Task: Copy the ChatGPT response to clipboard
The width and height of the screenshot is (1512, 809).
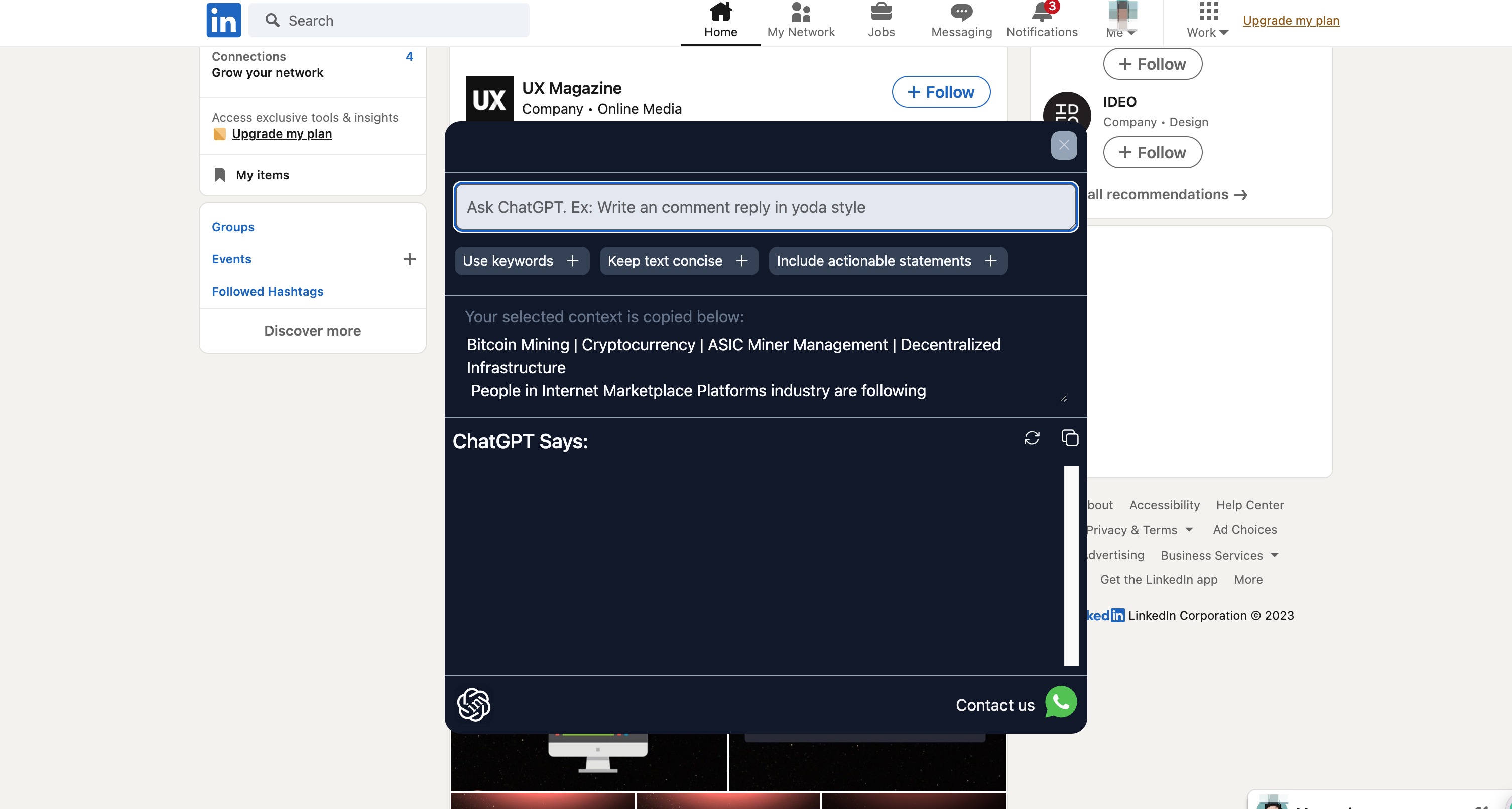Action: pyautogui.click(x=1069, y=438)
